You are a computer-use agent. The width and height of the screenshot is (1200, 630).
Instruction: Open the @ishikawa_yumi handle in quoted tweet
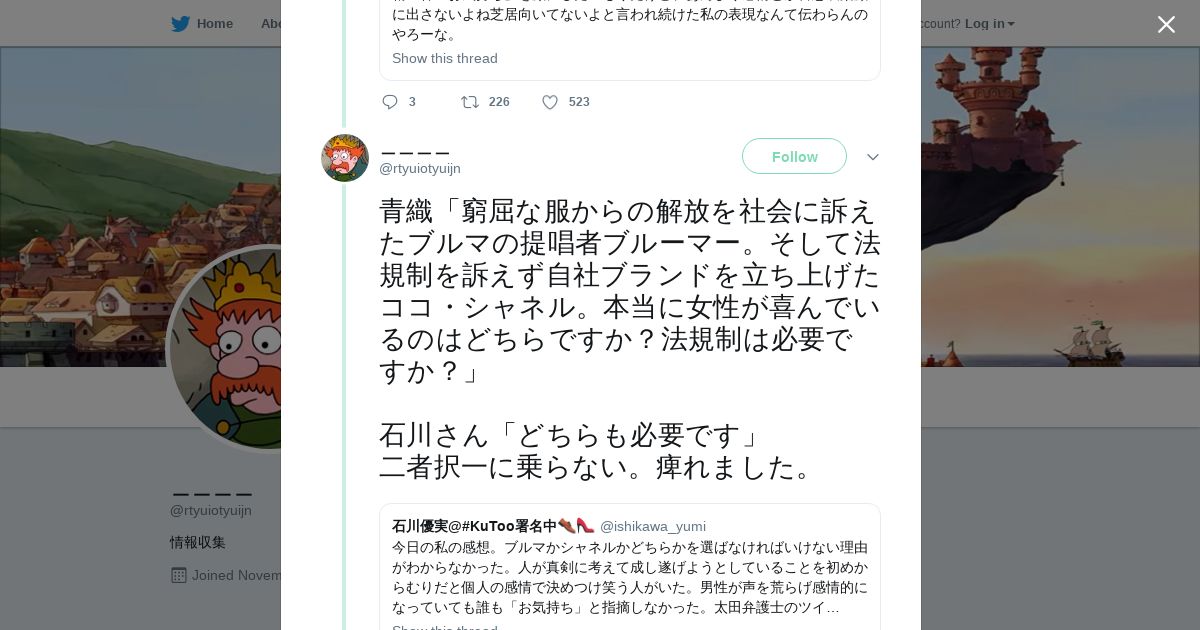pyautogui.click(x=653, y=526)
